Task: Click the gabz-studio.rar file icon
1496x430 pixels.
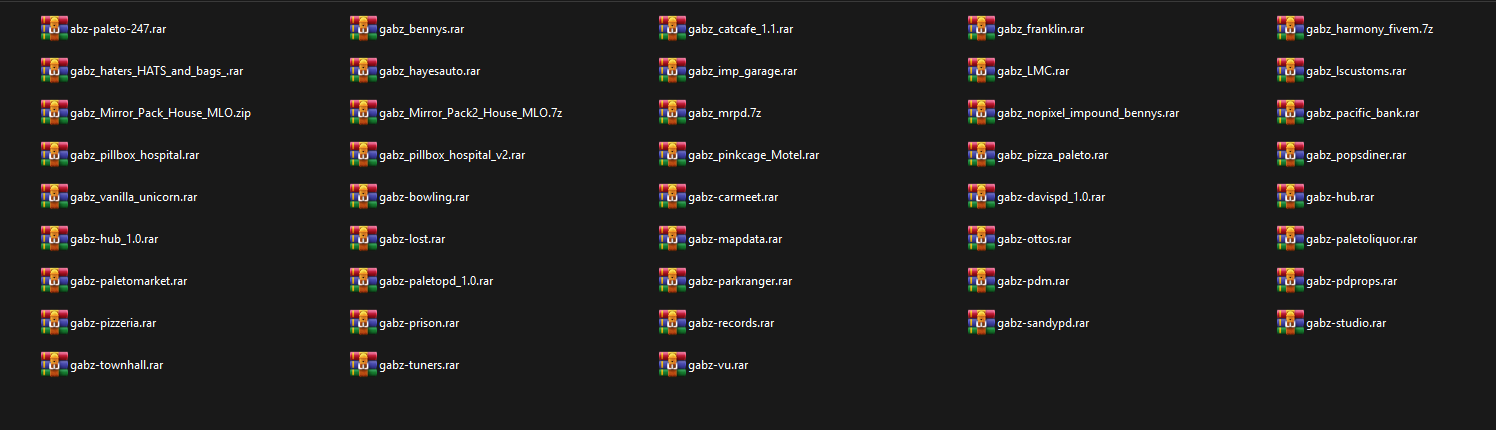Action: 1289,323
